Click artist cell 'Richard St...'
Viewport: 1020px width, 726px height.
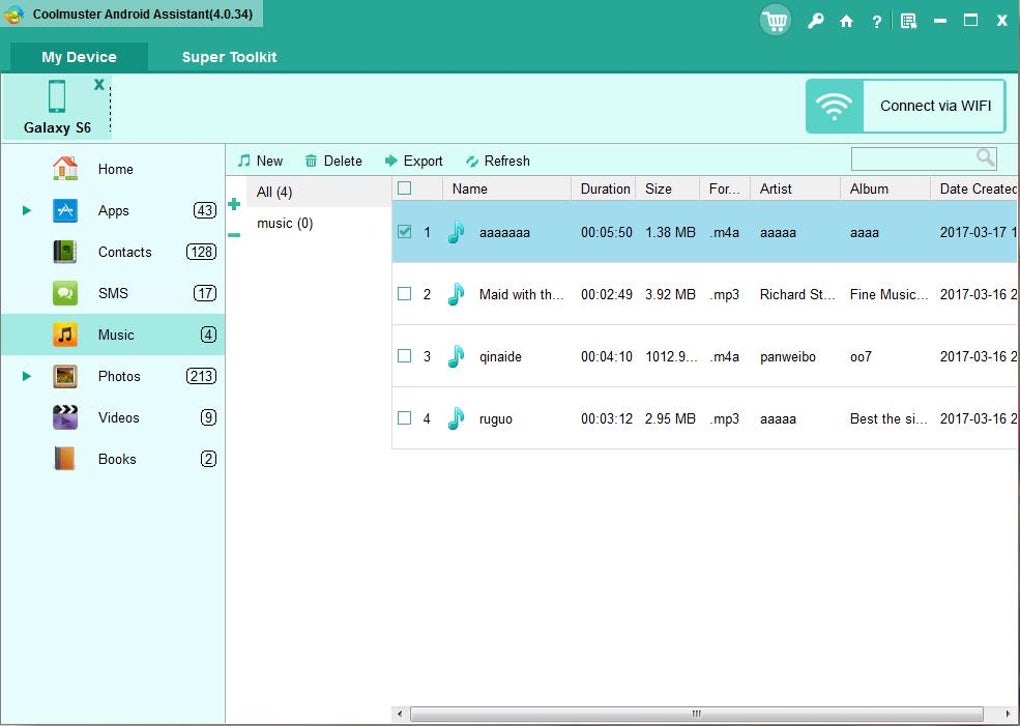pyautogui.click(x=797, y=294)
